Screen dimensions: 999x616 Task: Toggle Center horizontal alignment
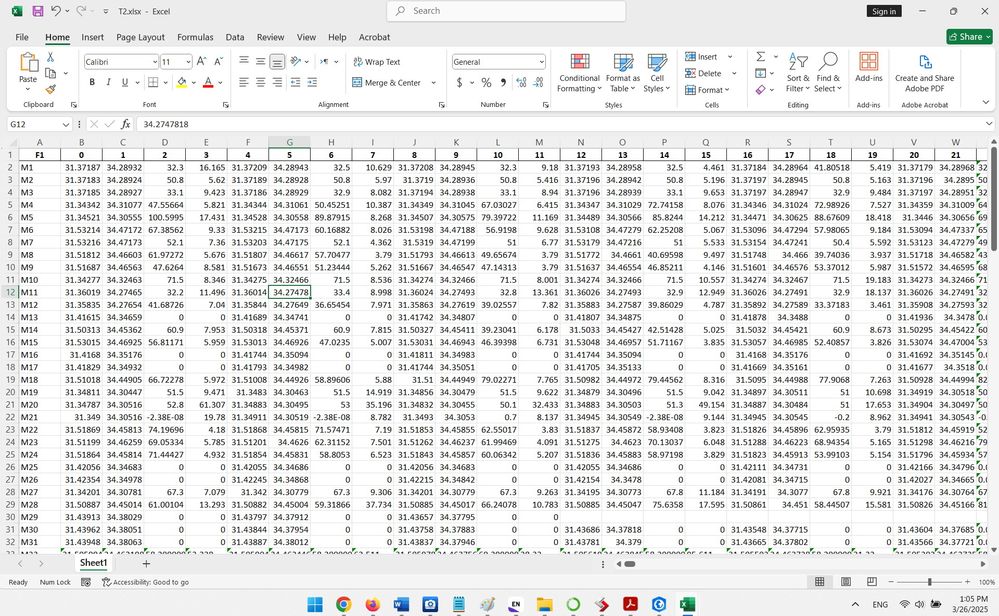click(261, 83)
